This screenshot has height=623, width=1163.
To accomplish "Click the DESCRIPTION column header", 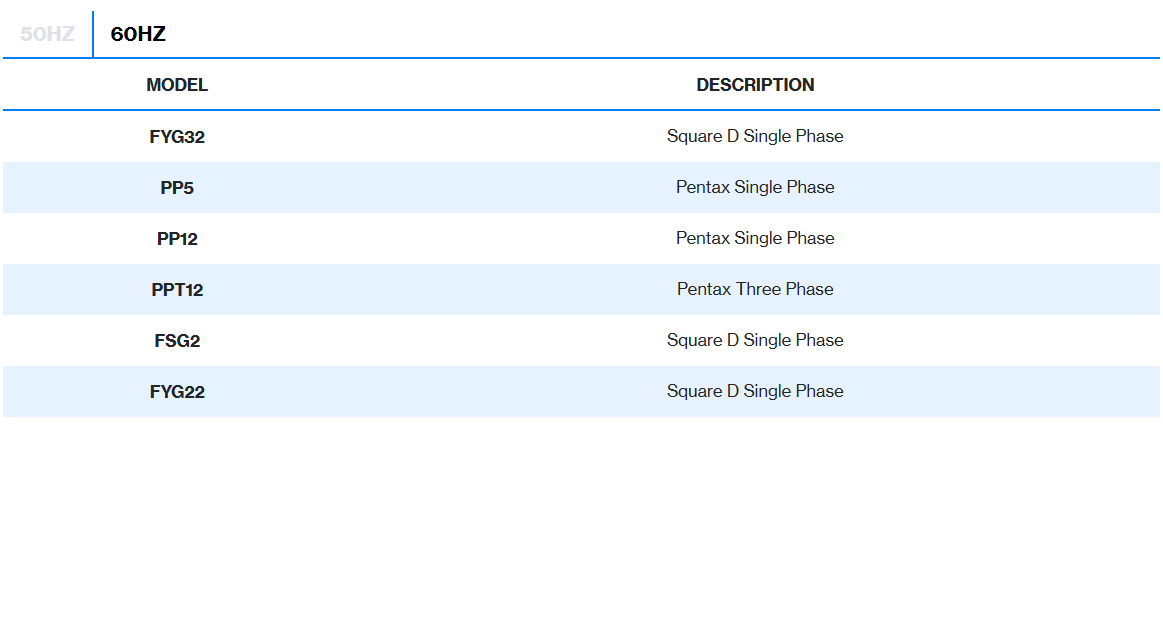I will tap(755, 85).
